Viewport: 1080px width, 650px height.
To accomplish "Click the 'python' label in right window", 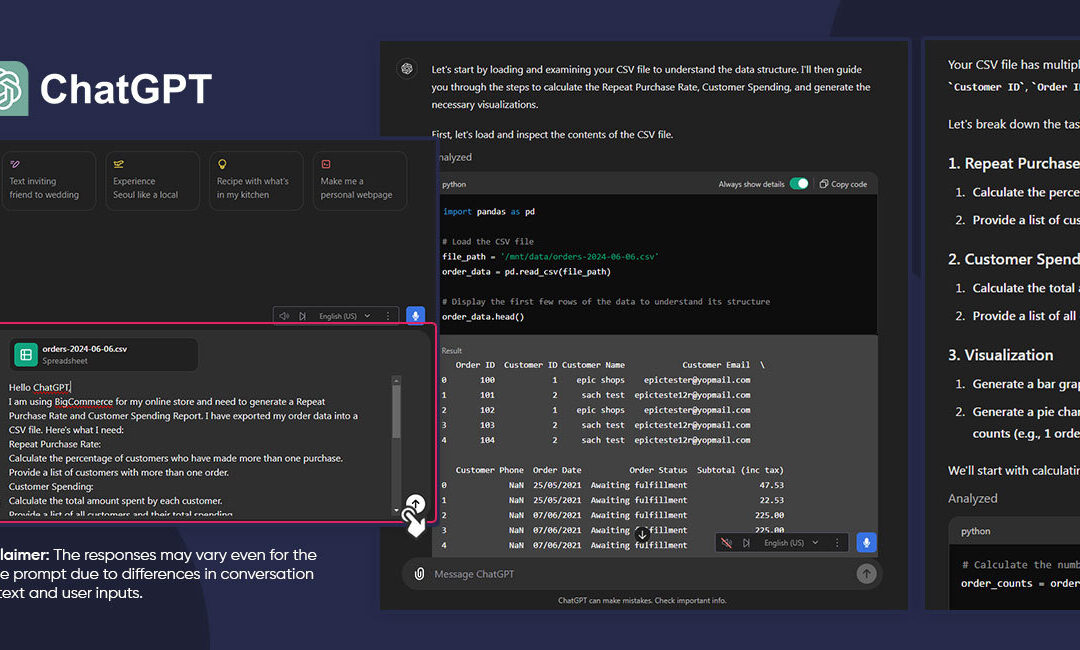I will (x=975, y=532).
